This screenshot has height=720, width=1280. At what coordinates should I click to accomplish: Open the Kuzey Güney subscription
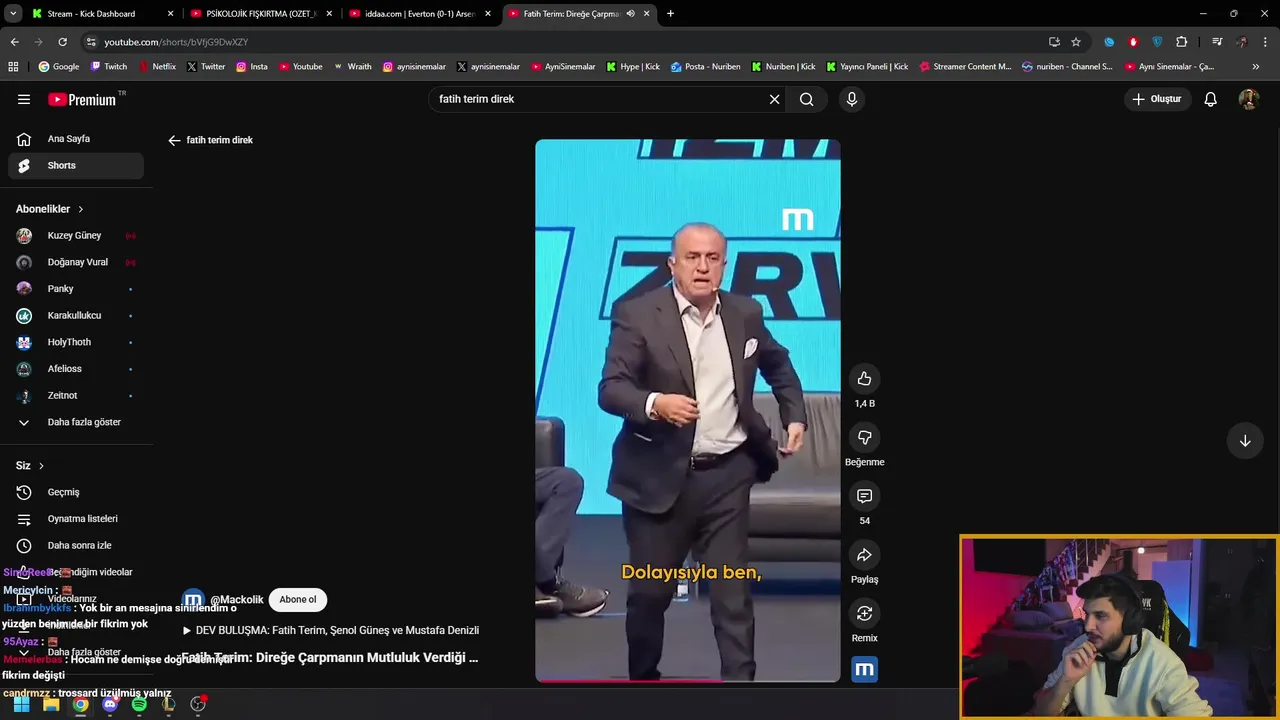pyautogui.click(x=76, y=236)
